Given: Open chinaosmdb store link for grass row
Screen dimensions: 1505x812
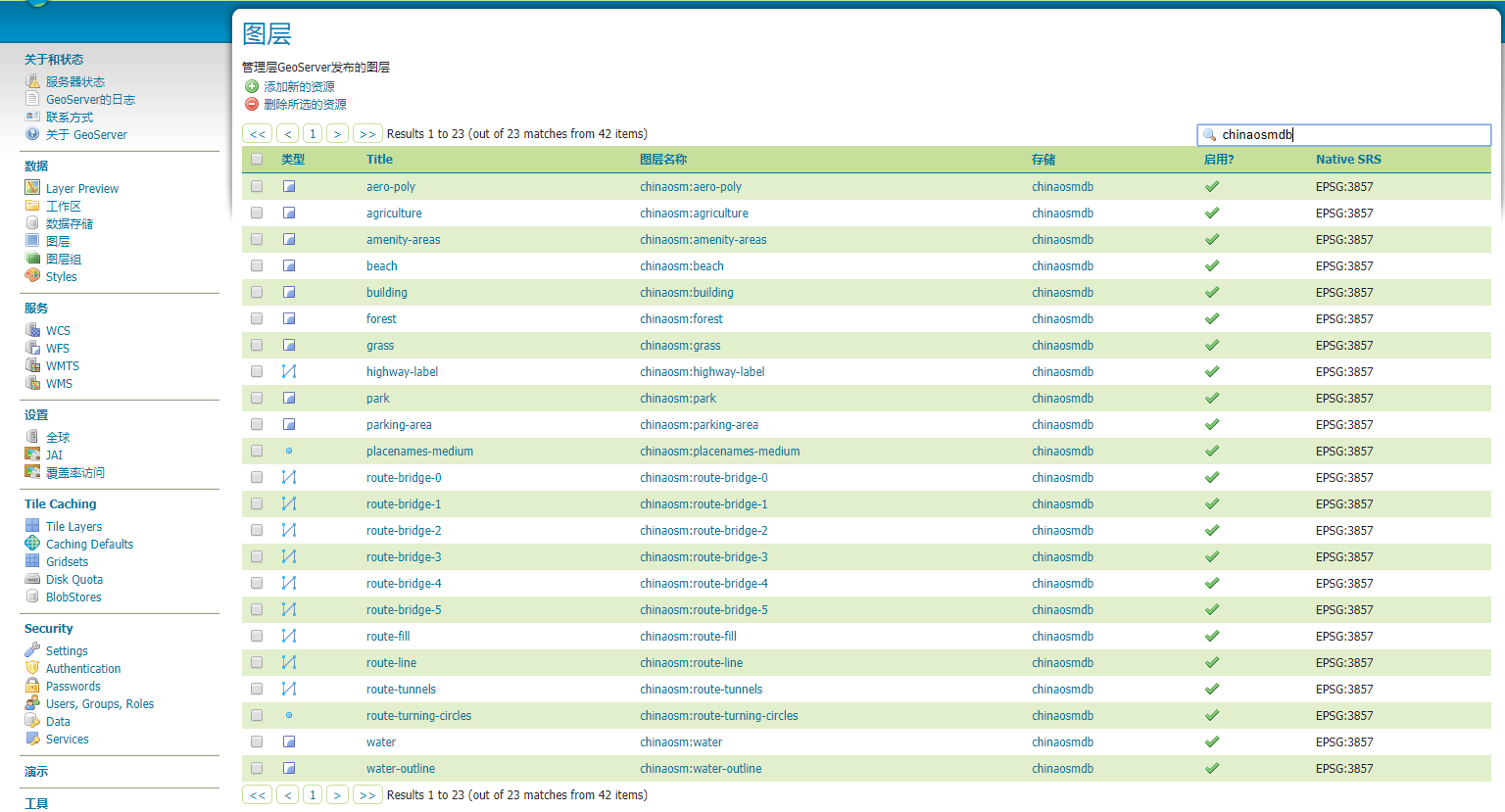Looking at the screenshot, I should click(1062, 345).
